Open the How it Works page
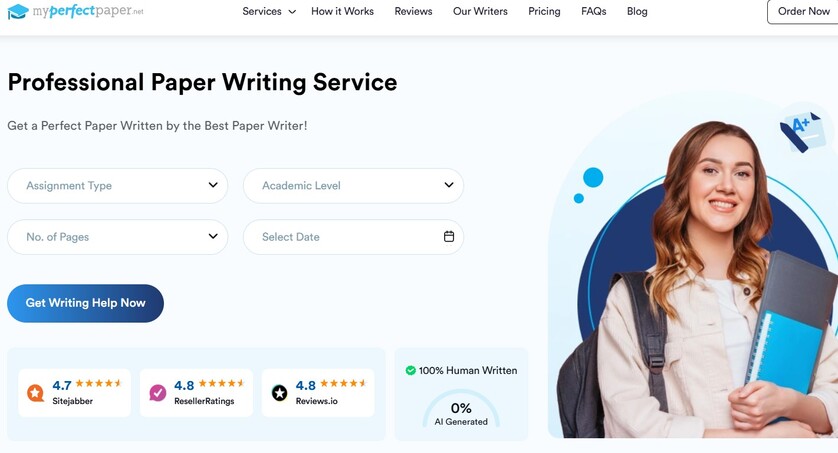The width and height of the screenshot is (838, 453). pos(343,11)
